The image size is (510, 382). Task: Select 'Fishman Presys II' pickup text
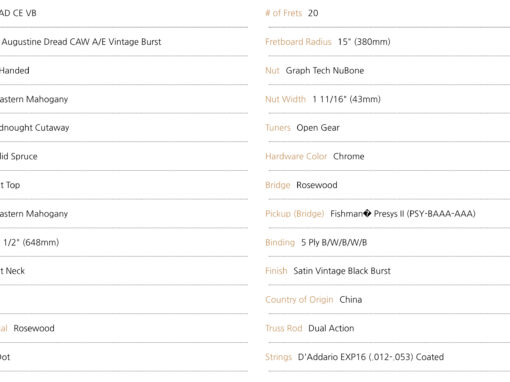[367, 214]
